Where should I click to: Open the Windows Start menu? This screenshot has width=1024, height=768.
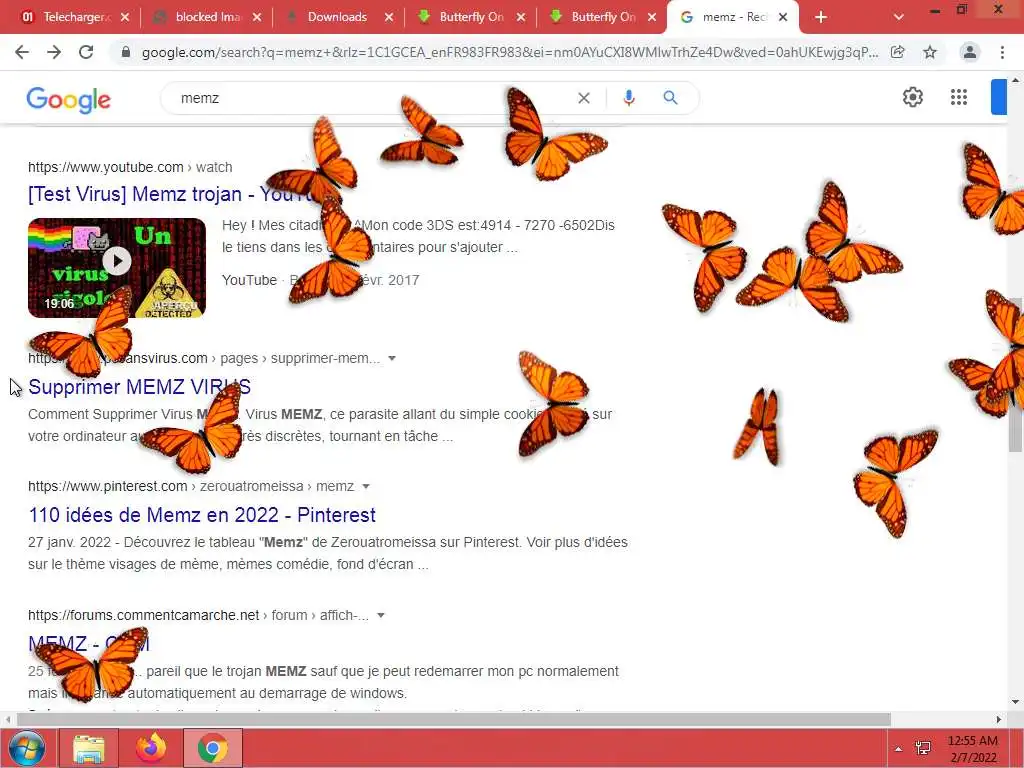tap(27, 748)
